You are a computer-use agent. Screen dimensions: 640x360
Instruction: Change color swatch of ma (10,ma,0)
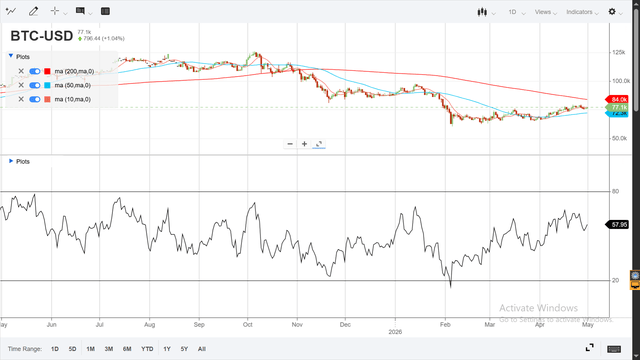[x=47, y=99]
